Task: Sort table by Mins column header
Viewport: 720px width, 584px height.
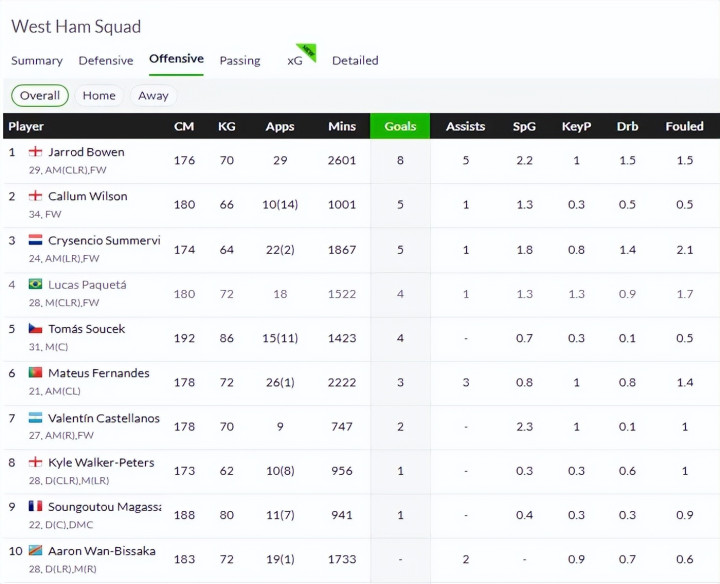Action: click(x=342, y=127)
